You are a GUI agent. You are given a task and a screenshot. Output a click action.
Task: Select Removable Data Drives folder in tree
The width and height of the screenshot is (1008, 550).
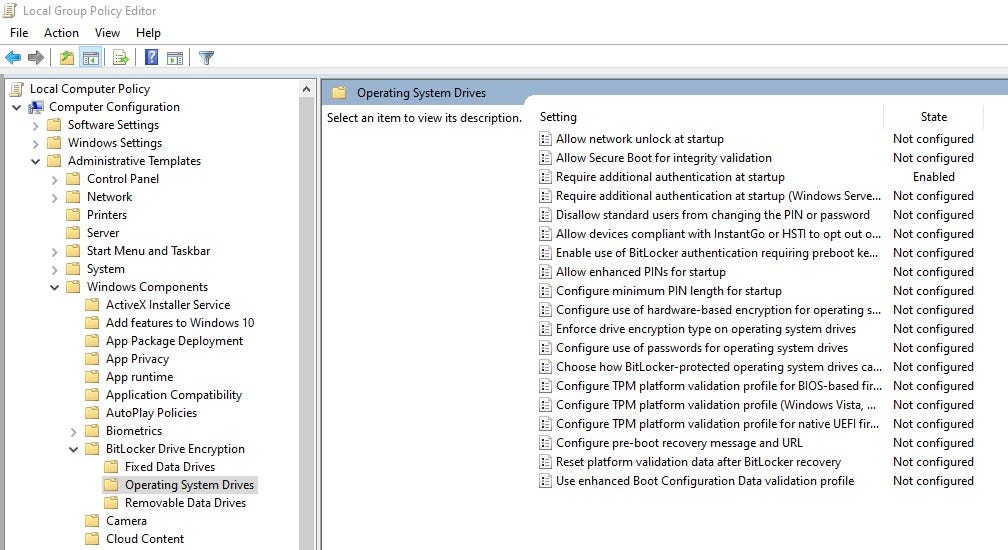click(185, 503)
